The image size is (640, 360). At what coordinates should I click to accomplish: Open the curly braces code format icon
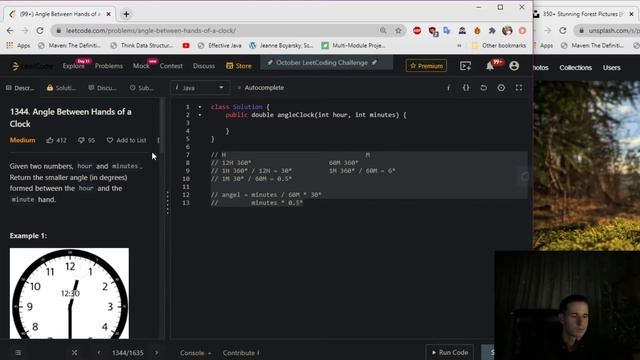click(x=466, y=87)
